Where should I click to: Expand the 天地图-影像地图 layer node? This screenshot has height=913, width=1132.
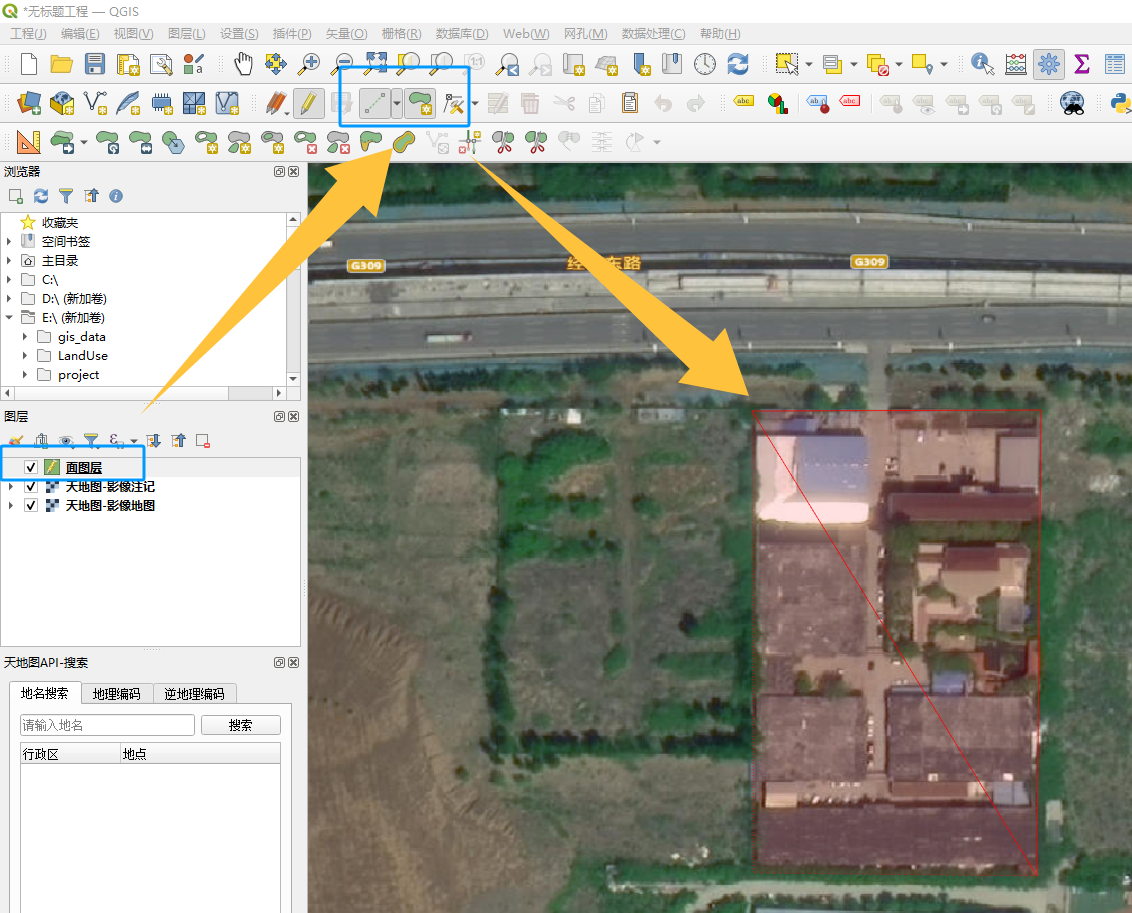click(10, 505)
